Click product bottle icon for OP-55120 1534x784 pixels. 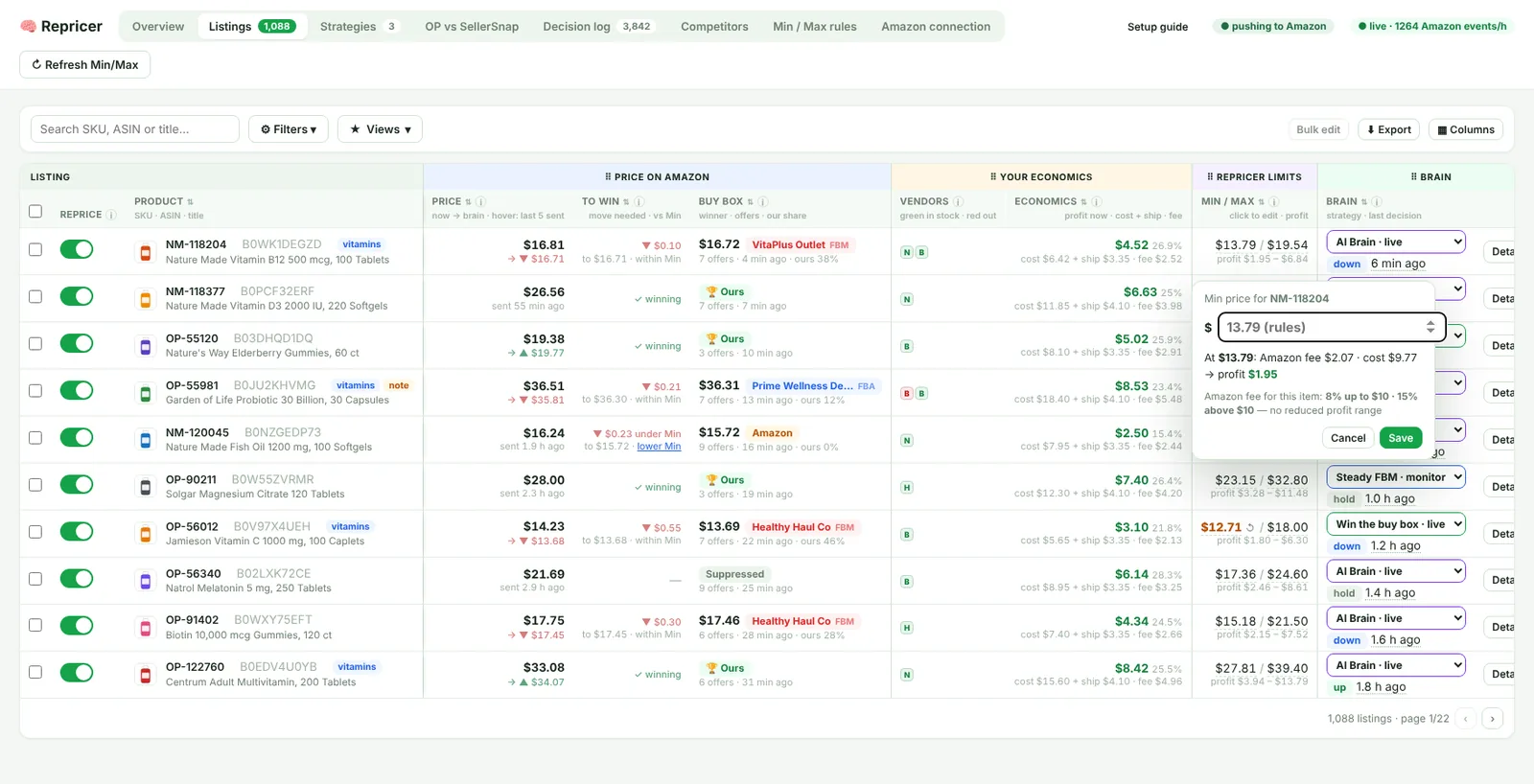point(146,347)
